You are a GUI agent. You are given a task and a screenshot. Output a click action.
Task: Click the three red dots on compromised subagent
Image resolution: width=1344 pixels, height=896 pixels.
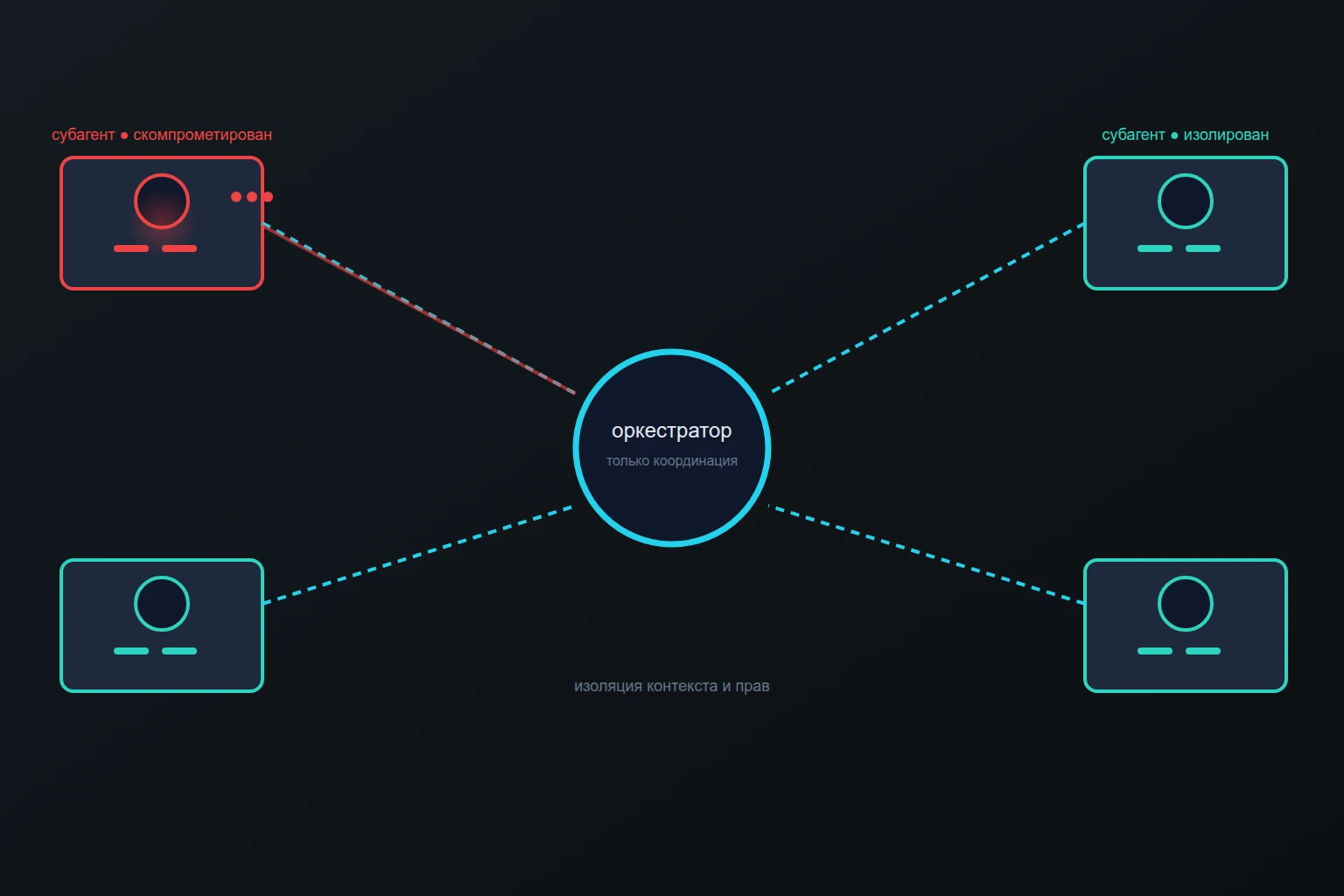(252, 197)
